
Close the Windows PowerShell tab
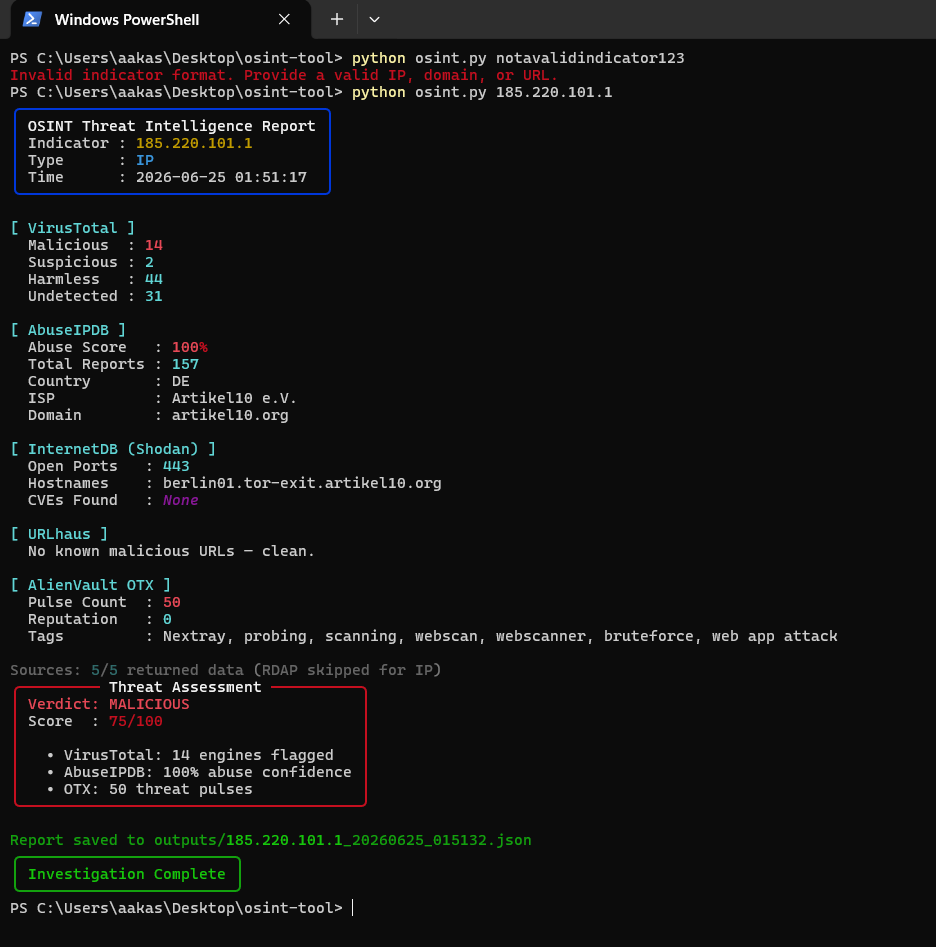coord(284,19)
